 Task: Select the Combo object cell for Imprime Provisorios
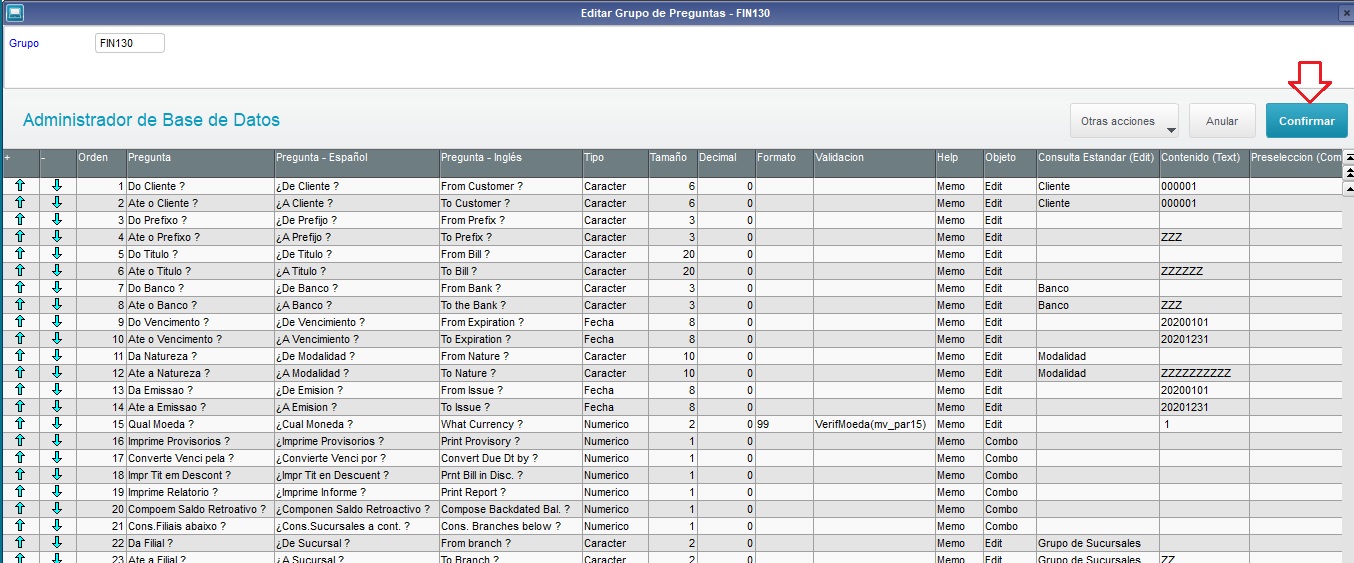coord(1010,441)
